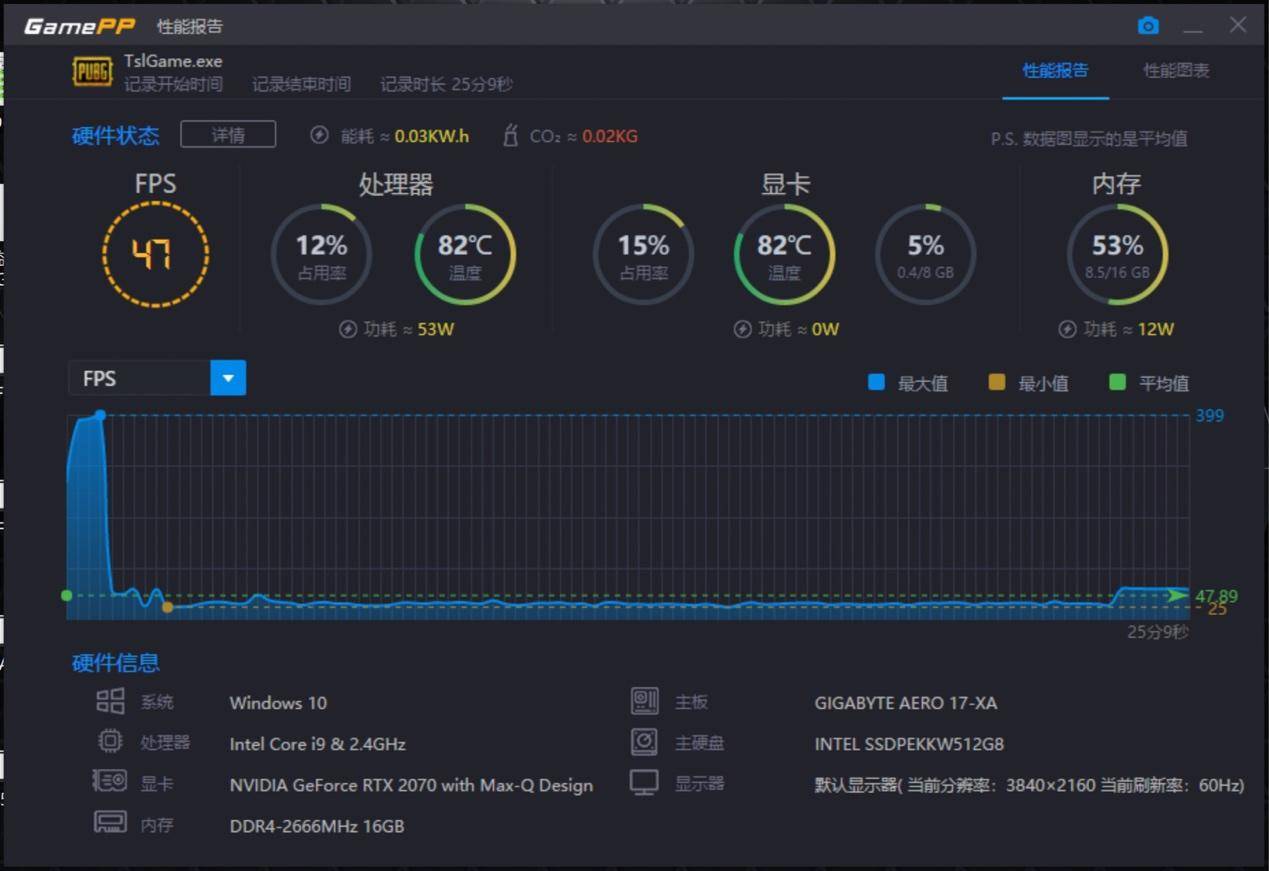This screenshot has width=1269, height=871.
Task: Select the FPS combo box field
Action: [x=157, y=378]
